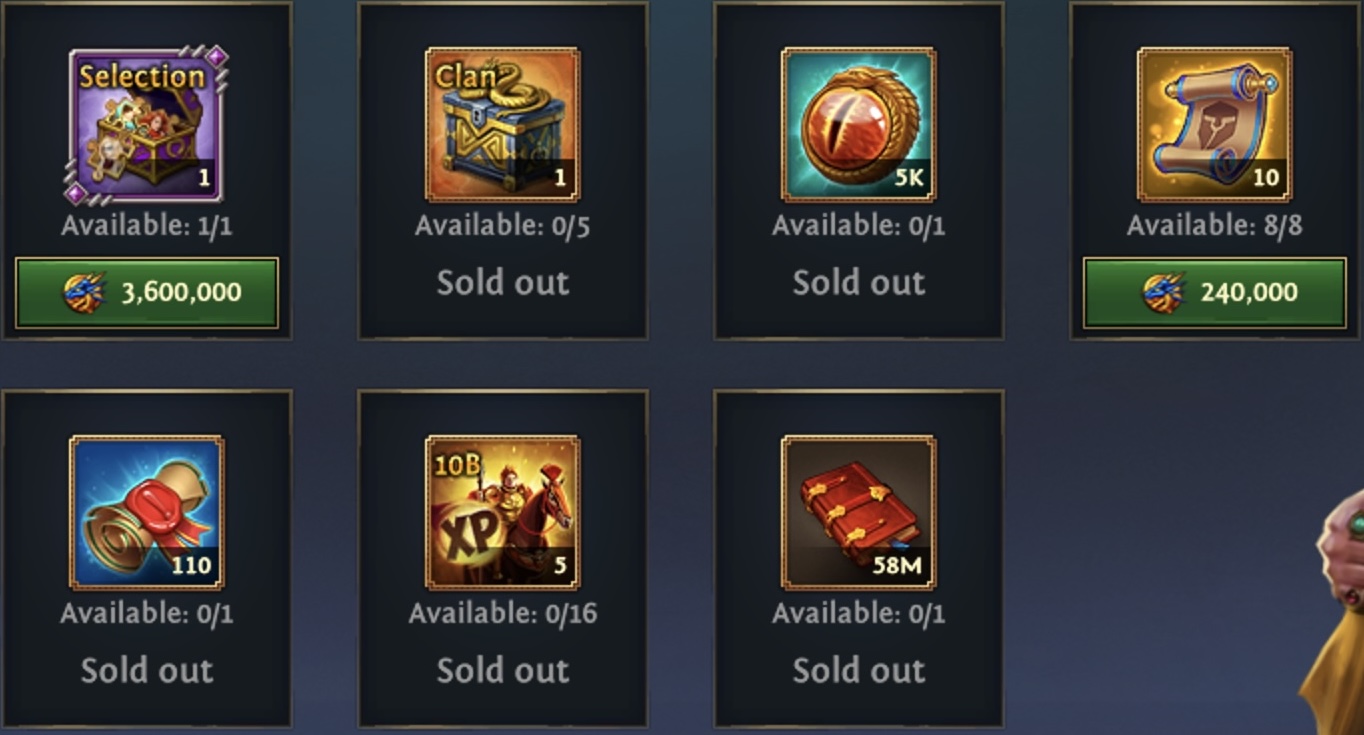Click Sold out under Clan chest
Screen dimensions: 1364x735
coord(503,283)
